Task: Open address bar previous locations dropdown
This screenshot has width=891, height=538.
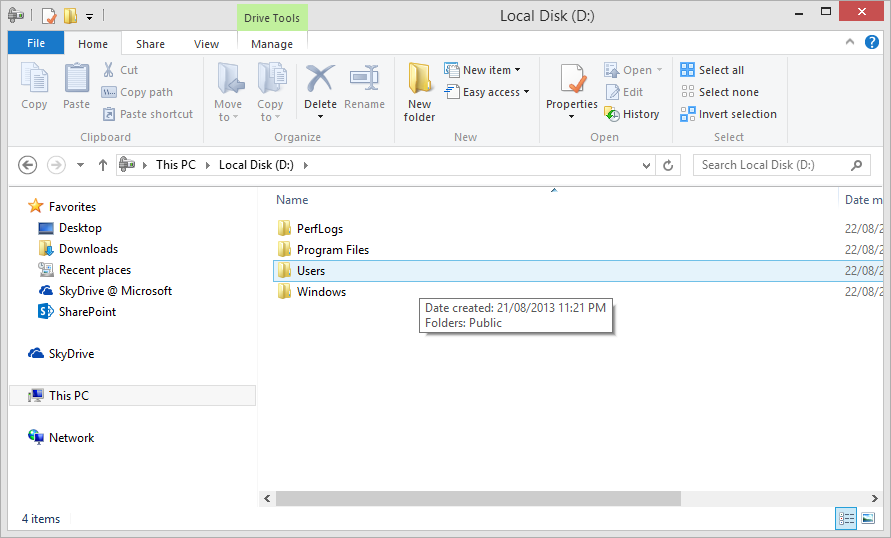Action: (645, 165)
